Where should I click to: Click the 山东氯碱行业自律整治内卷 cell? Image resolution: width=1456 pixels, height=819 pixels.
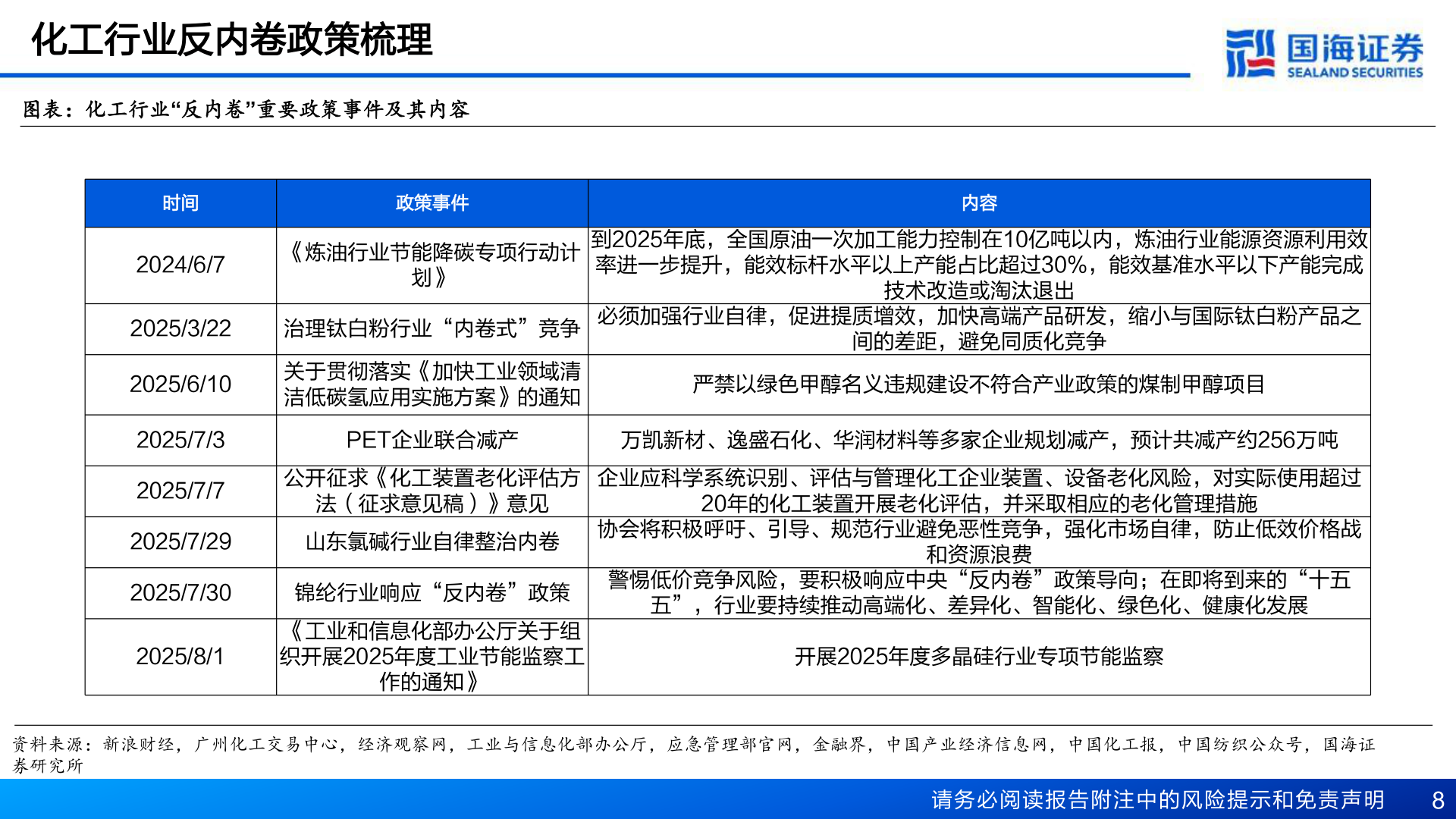433,541
